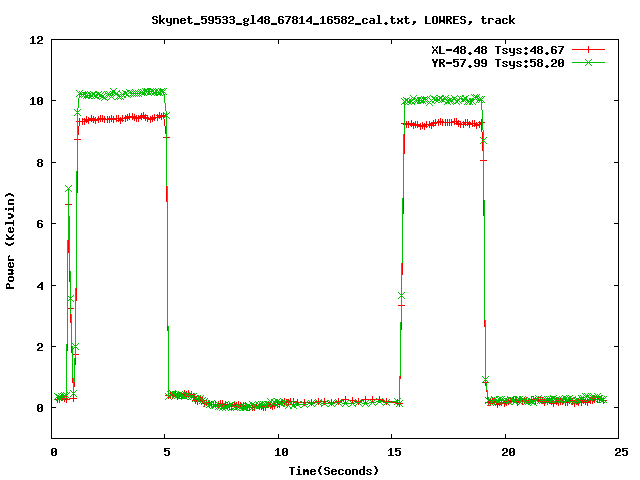Viewport: 640px width, 480px height.
Task: Click the x-axis tick label 20
Action: pos(508,452)
